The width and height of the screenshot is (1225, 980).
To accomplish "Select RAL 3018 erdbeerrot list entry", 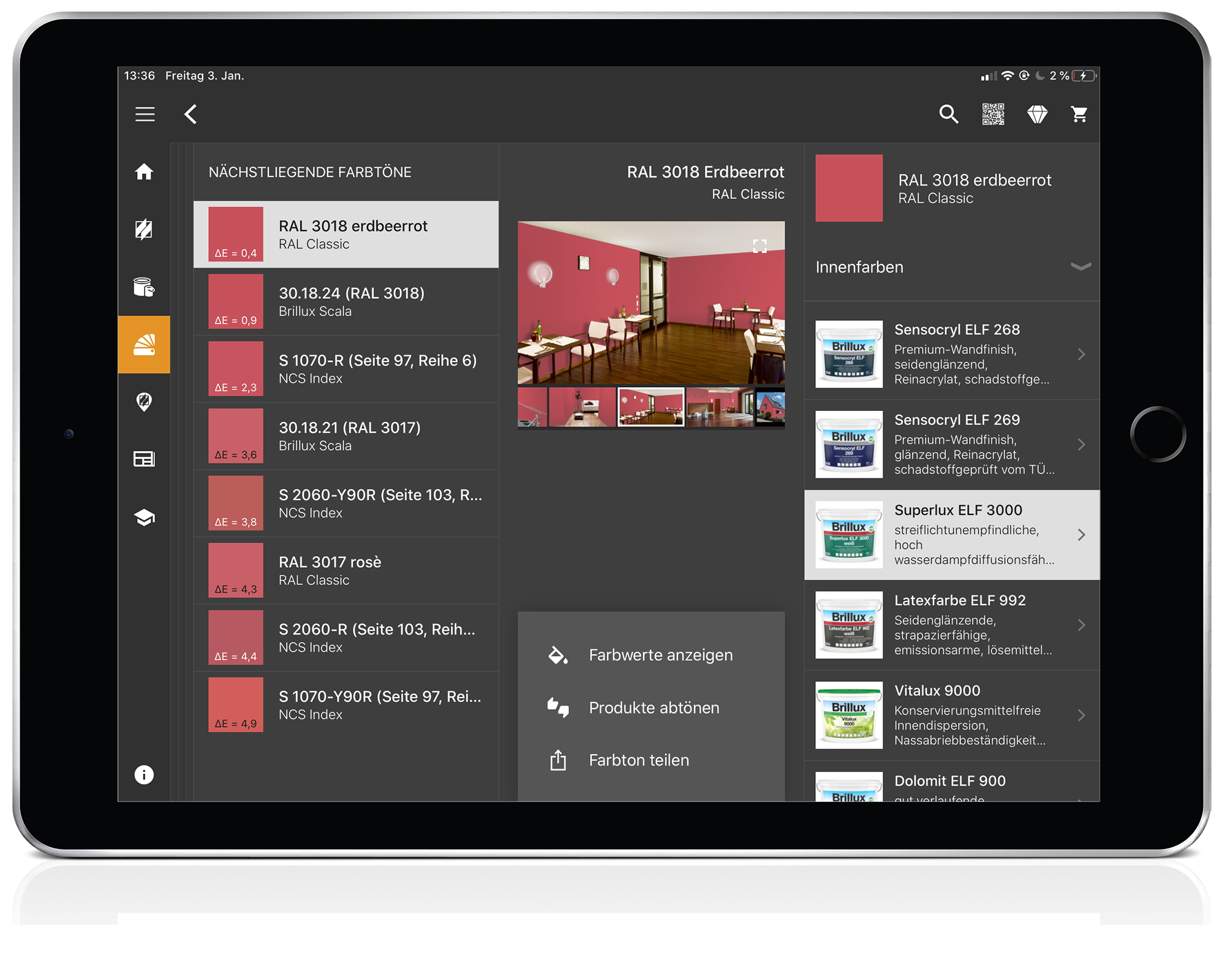I will click(x=346, y=234).
